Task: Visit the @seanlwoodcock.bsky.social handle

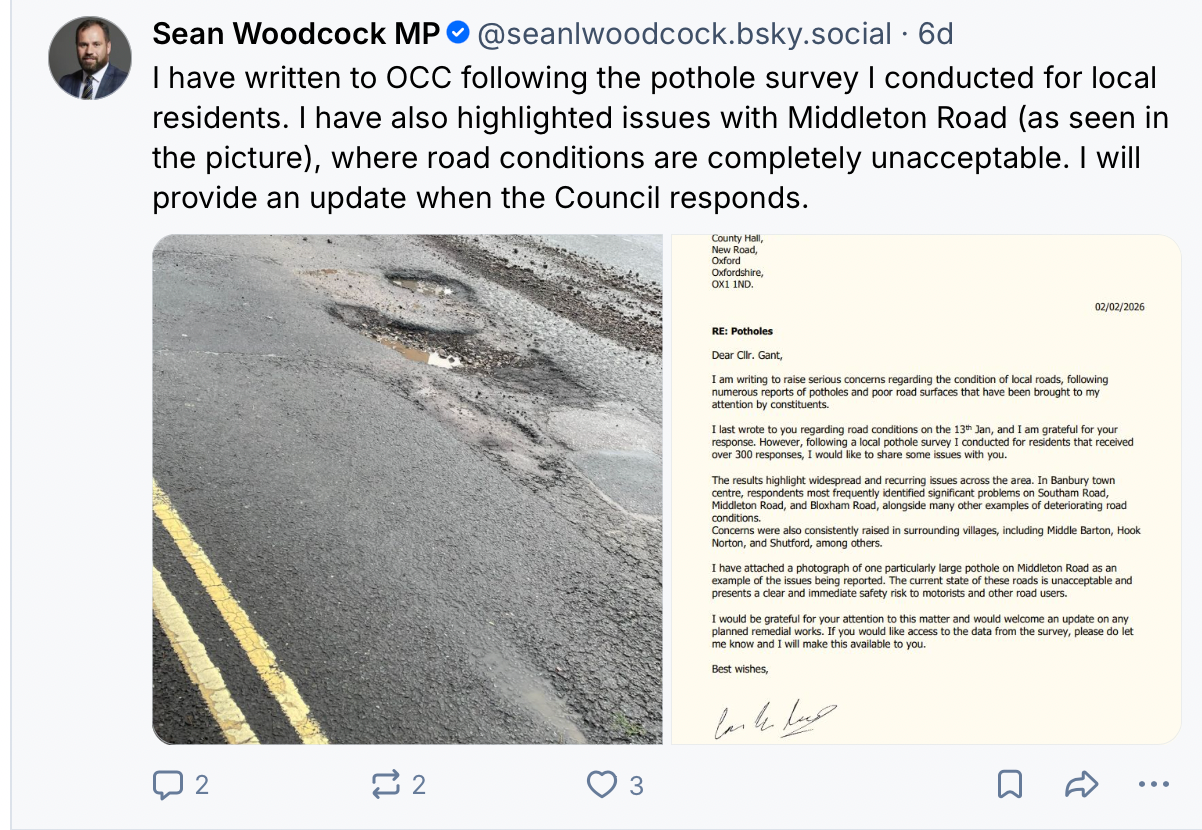Action: pyautogui.click(x=684, y=34)
